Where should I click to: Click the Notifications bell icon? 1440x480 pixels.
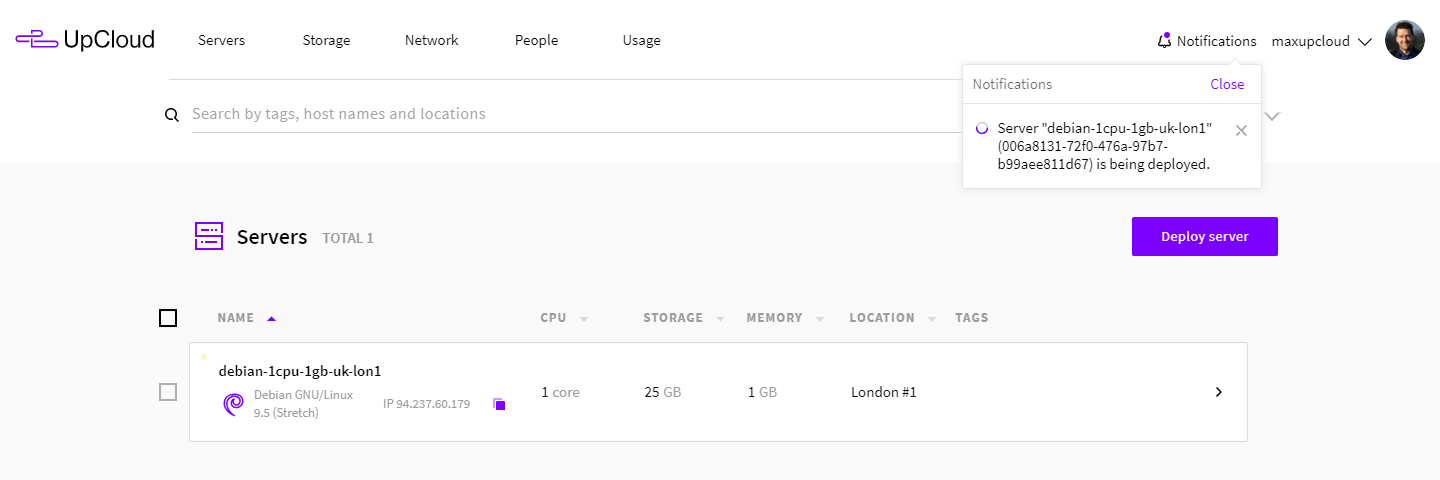click(x=1164, y=41)
